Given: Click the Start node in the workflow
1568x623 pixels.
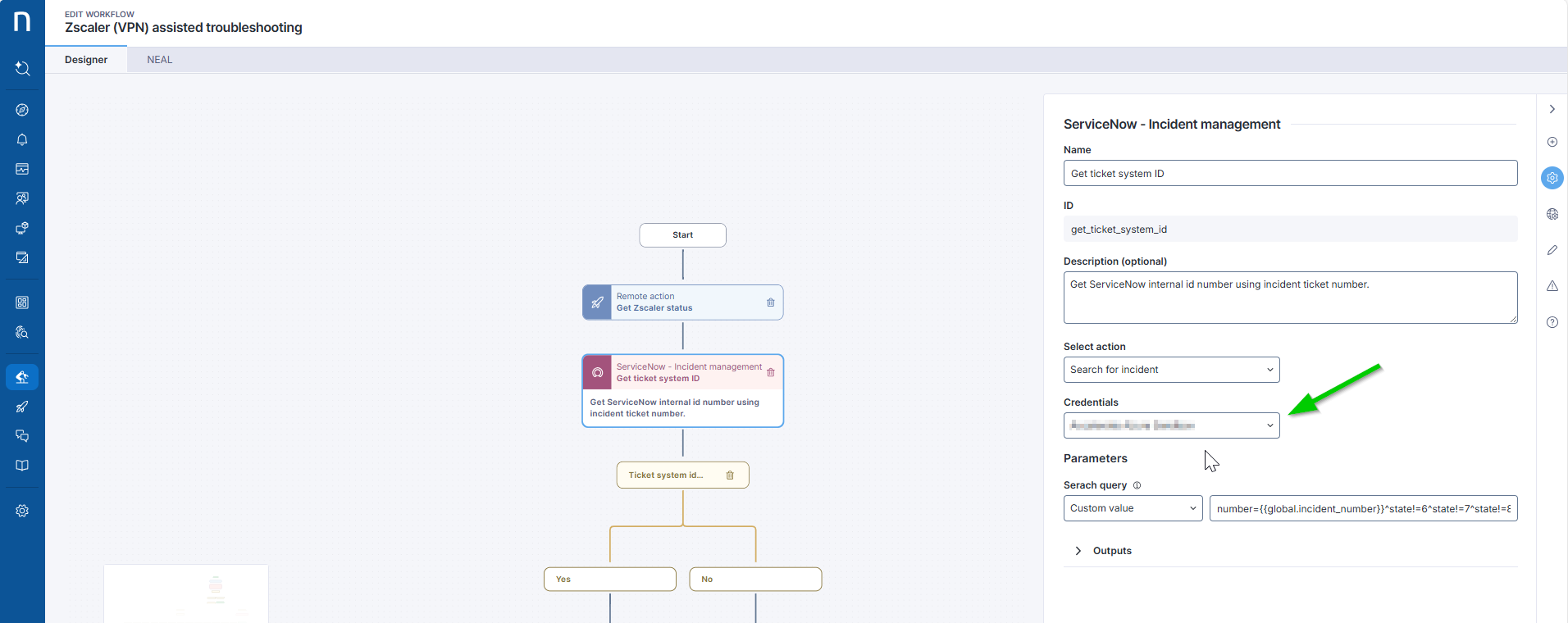Looking at the screenshot, I should click(682, 235).
